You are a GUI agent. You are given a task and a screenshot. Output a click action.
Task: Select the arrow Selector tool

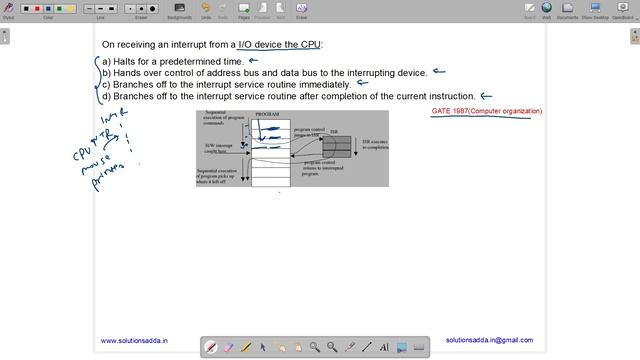(x=263, y=347)
